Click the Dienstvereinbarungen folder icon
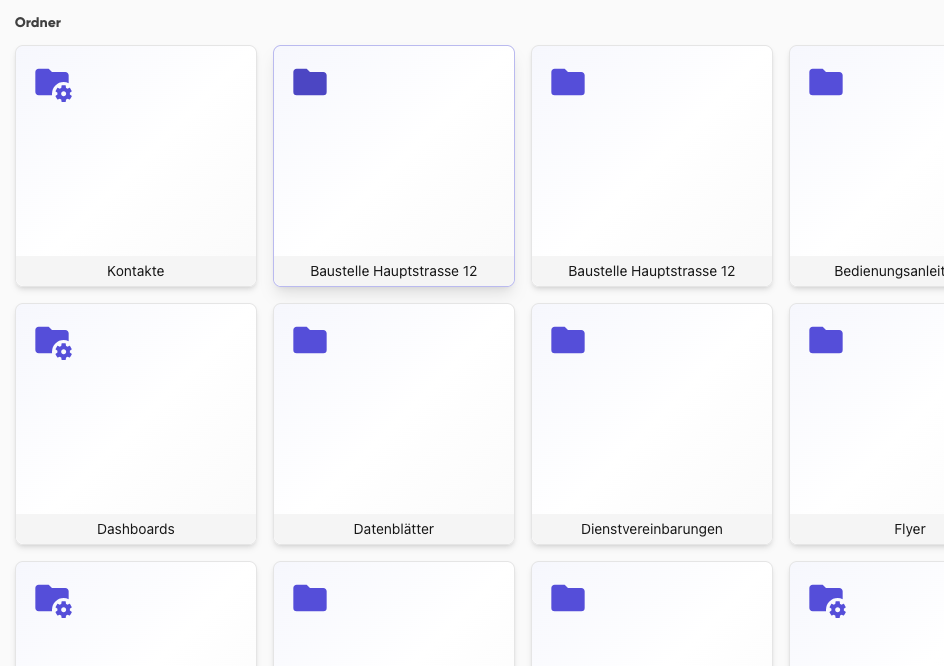The image size is (944, 666). (x=568, y=341)
